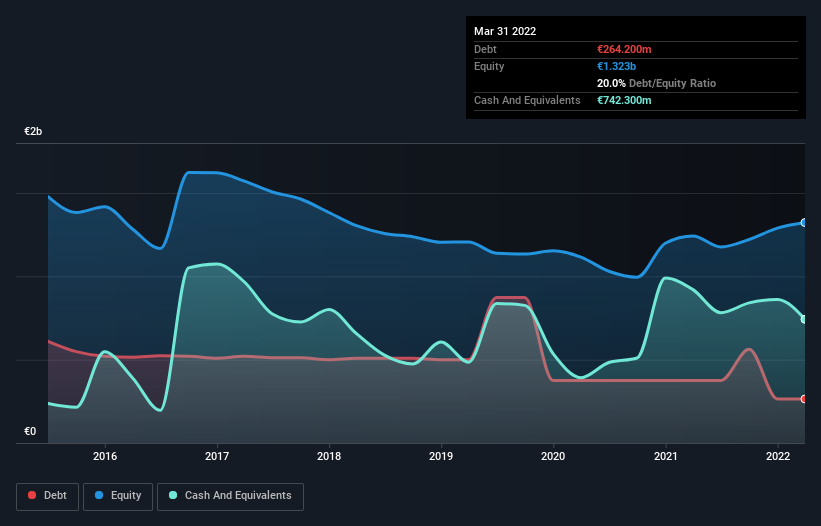
Task: Click the 2018 x-axis label
Action: click(329, 456)
